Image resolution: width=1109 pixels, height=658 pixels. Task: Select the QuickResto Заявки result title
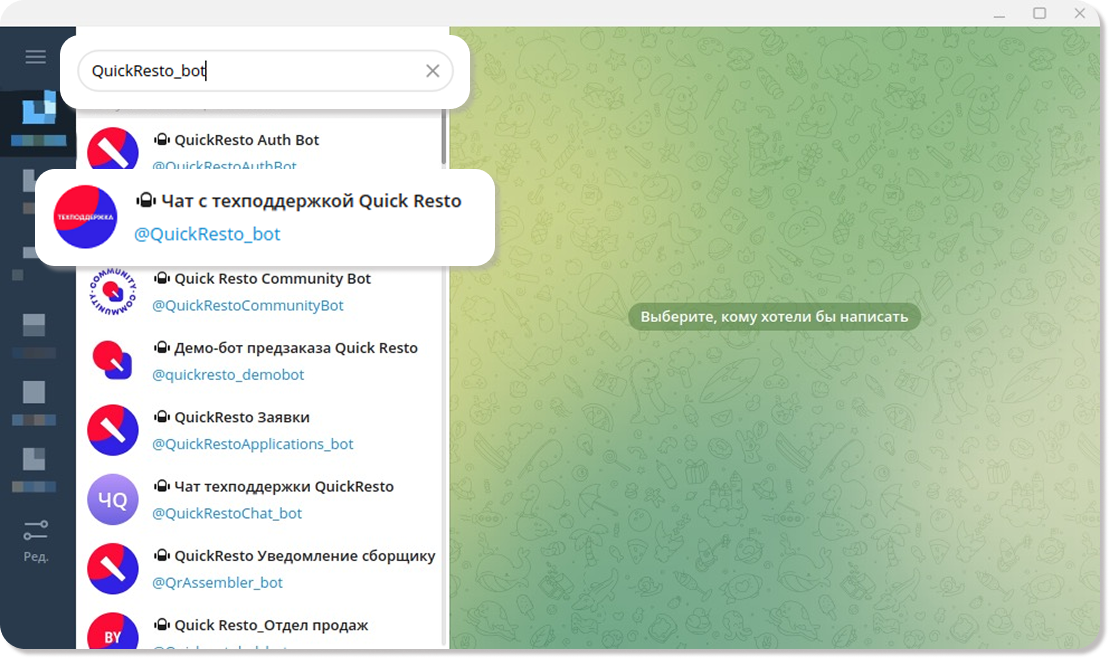click(242, 417)
